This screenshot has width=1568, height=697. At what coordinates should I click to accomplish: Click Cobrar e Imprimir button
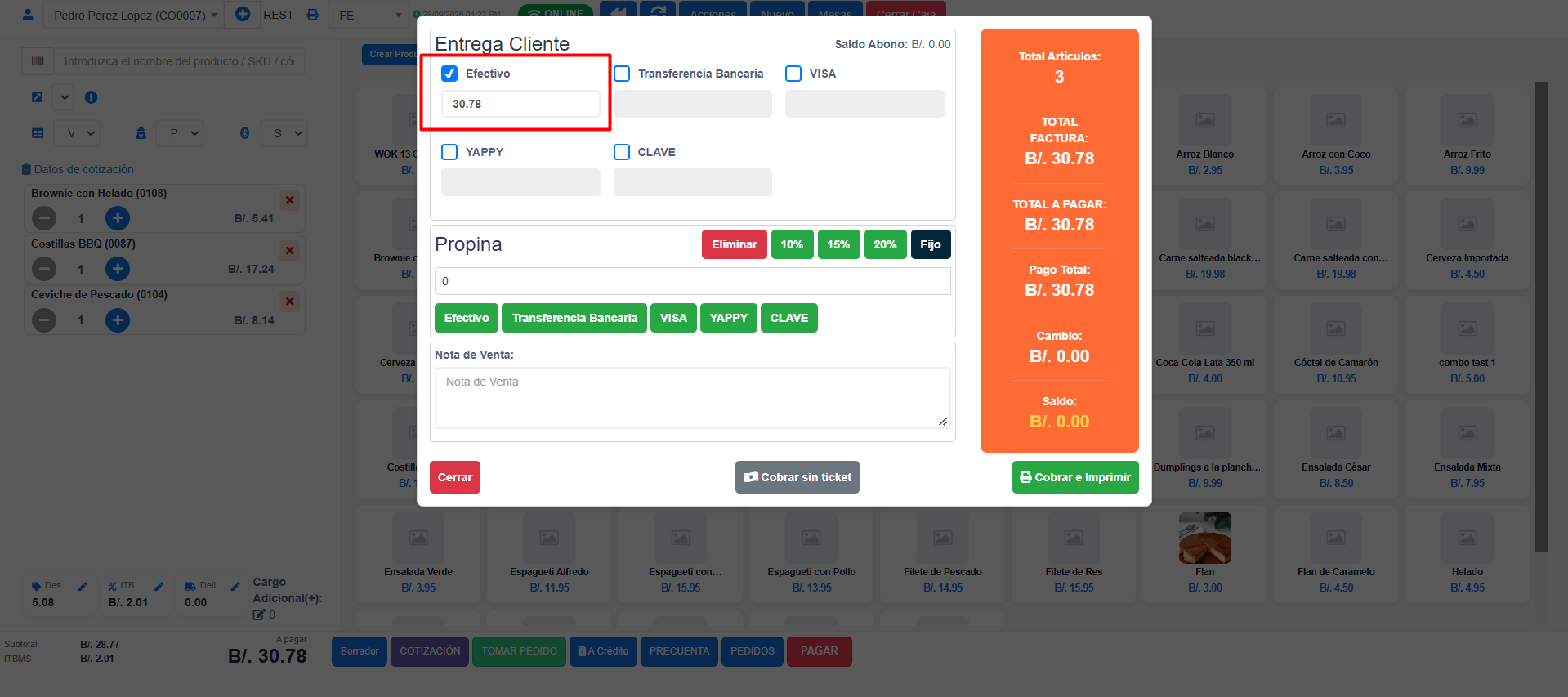click(1075, 477)
